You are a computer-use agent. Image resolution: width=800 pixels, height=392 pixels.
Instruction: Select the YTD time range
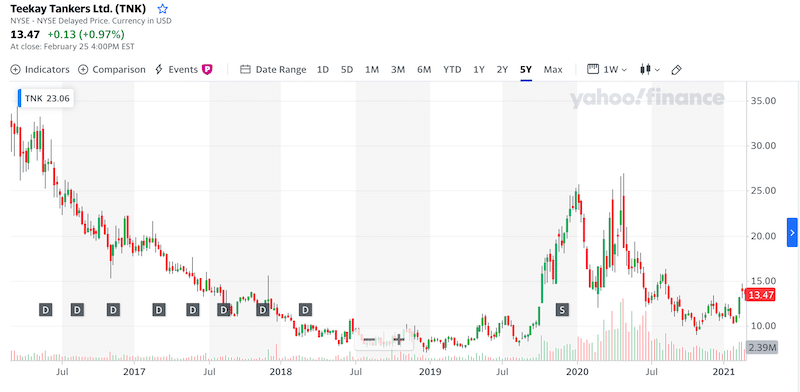point(452,69)
